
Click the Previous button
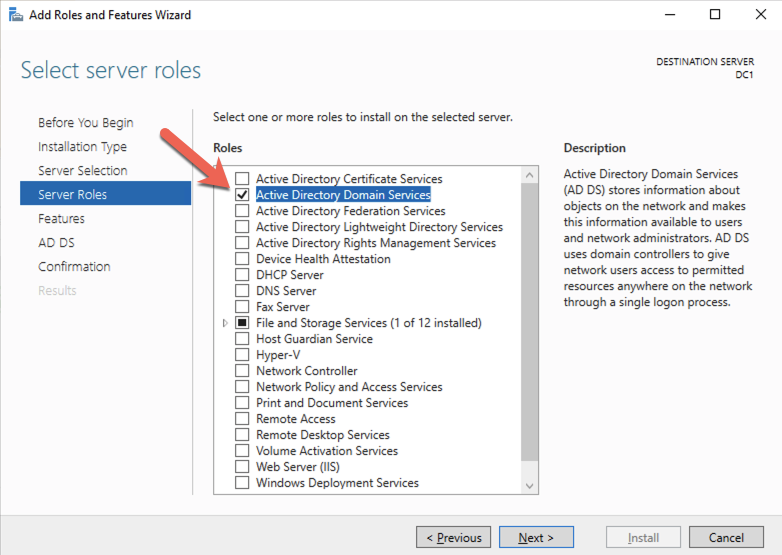[453, 538]
